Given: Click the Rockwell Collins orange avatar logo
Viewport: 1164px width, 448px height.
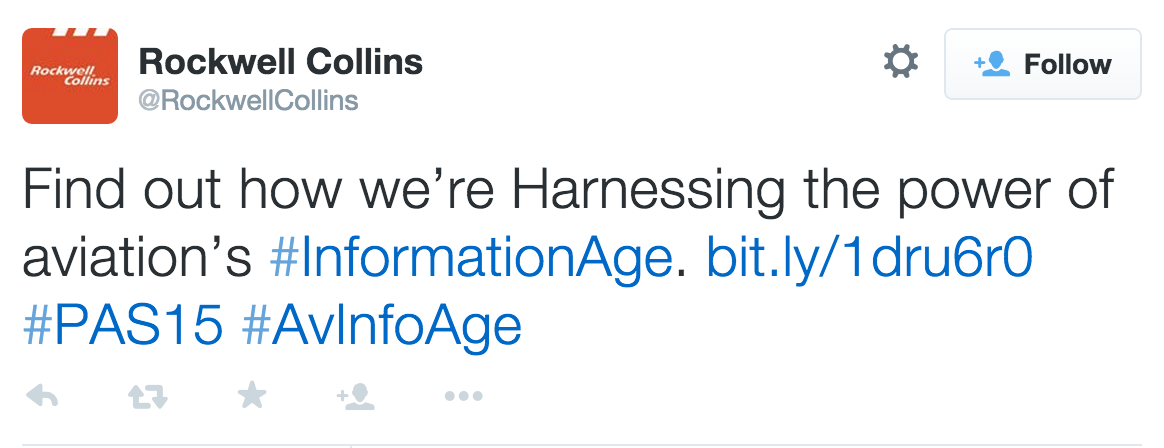Looking at the screenshot, I should [70, 76].
